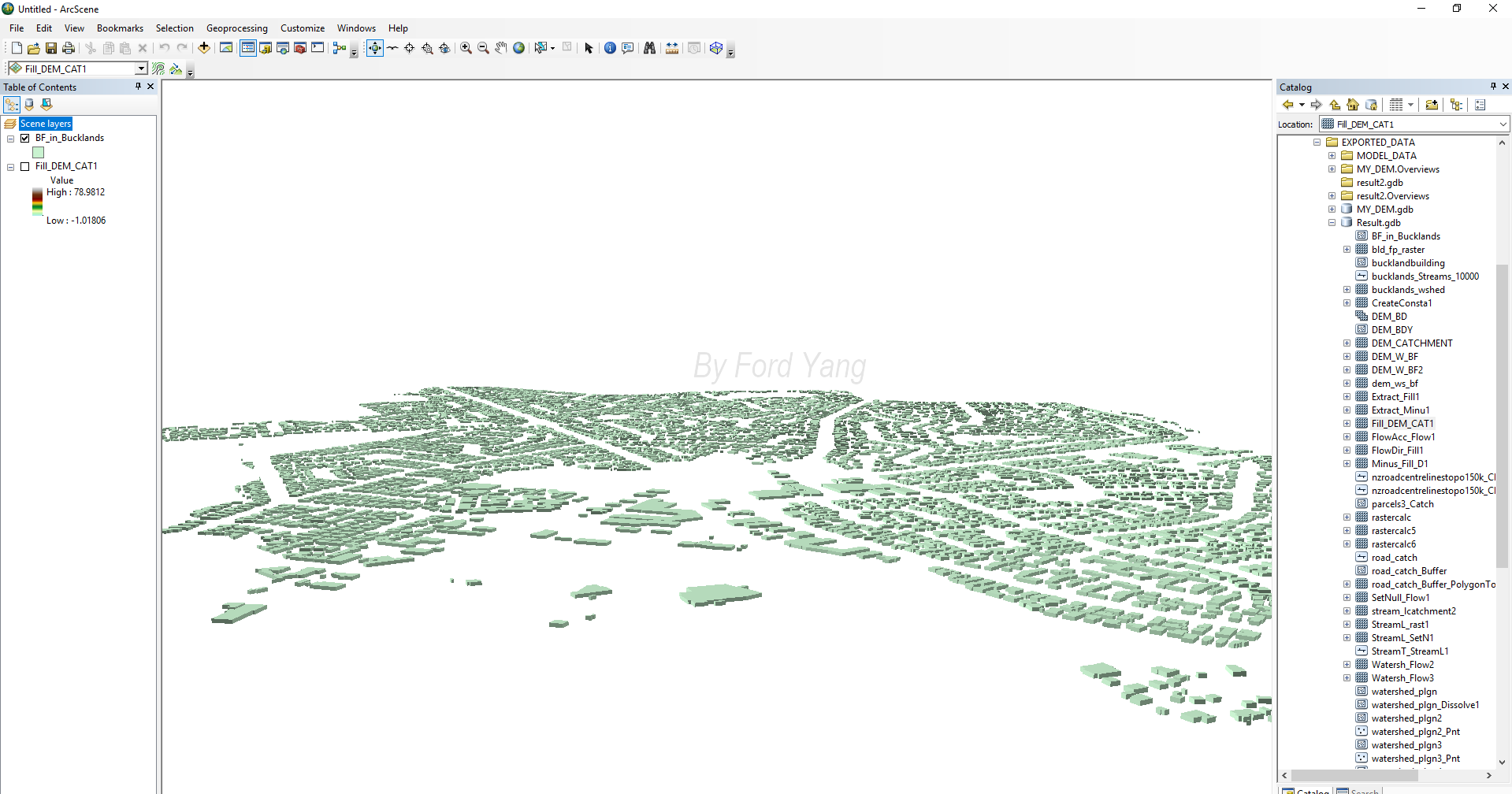Screen dimensions: 1512x794
Task: Collapse the Result.gdb geodatabase
Action: point(1332,223)
